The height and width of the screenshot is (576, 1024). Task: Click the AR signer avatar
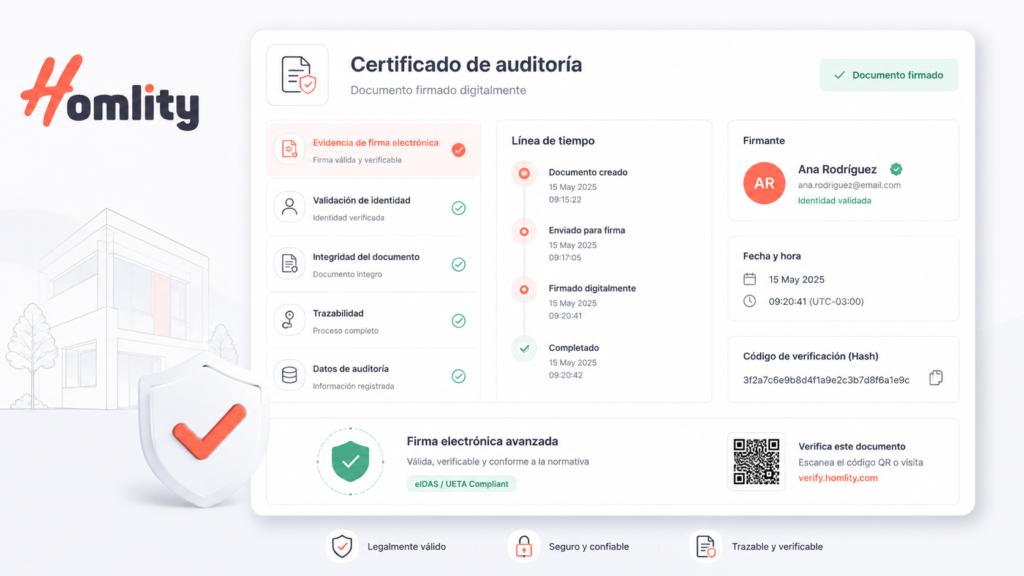coord(764,184)
